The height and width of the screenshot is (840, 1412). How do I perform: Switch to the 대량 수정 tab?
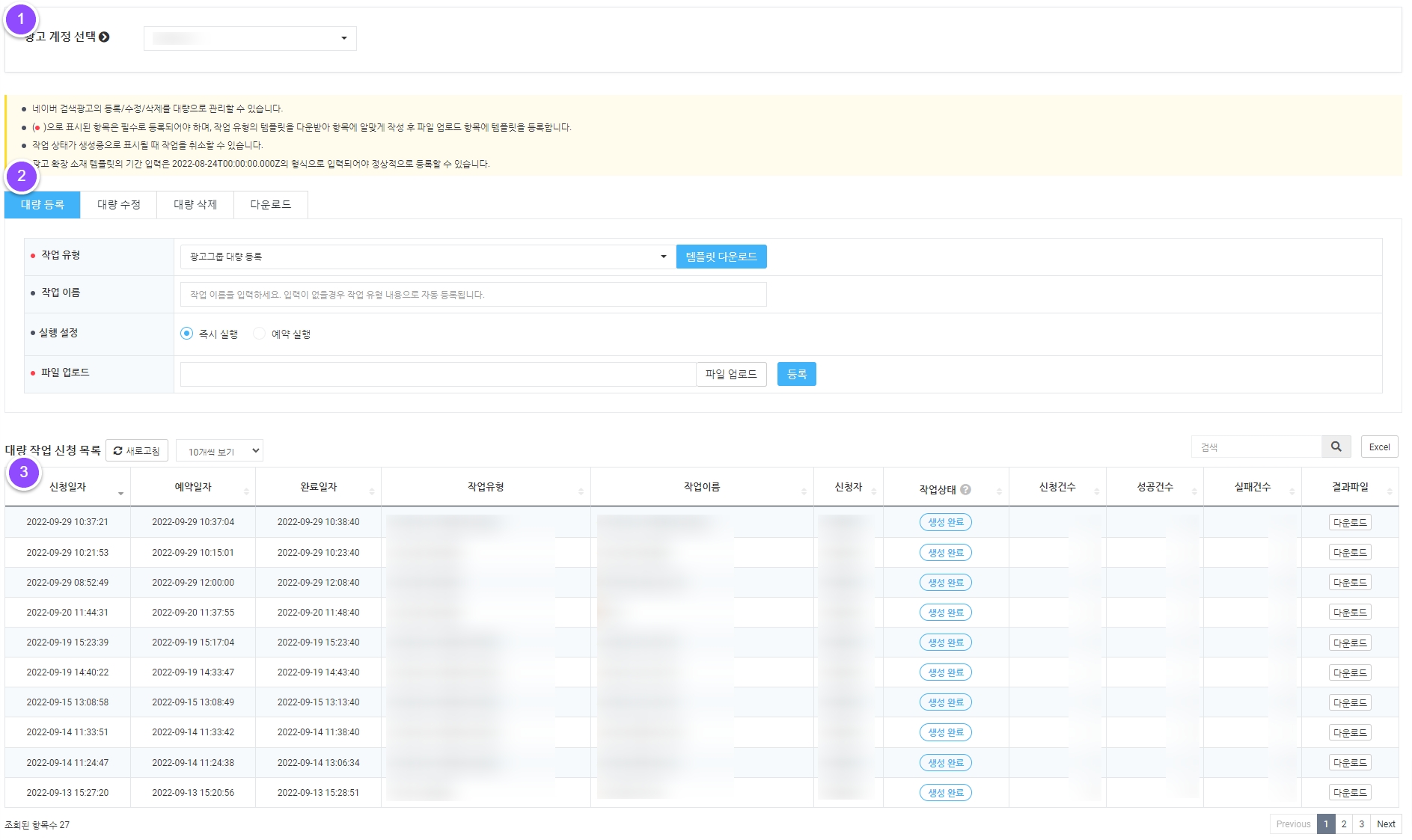(118, 205)
